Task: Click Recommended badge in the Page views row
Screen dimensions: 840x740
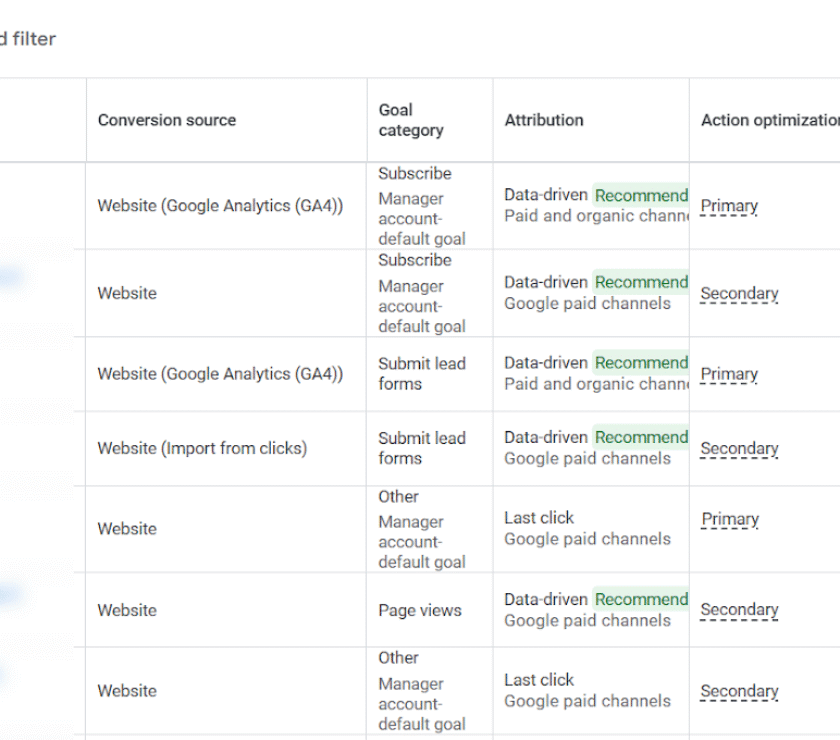Action: pyautogui.click(x=641, y=599)
